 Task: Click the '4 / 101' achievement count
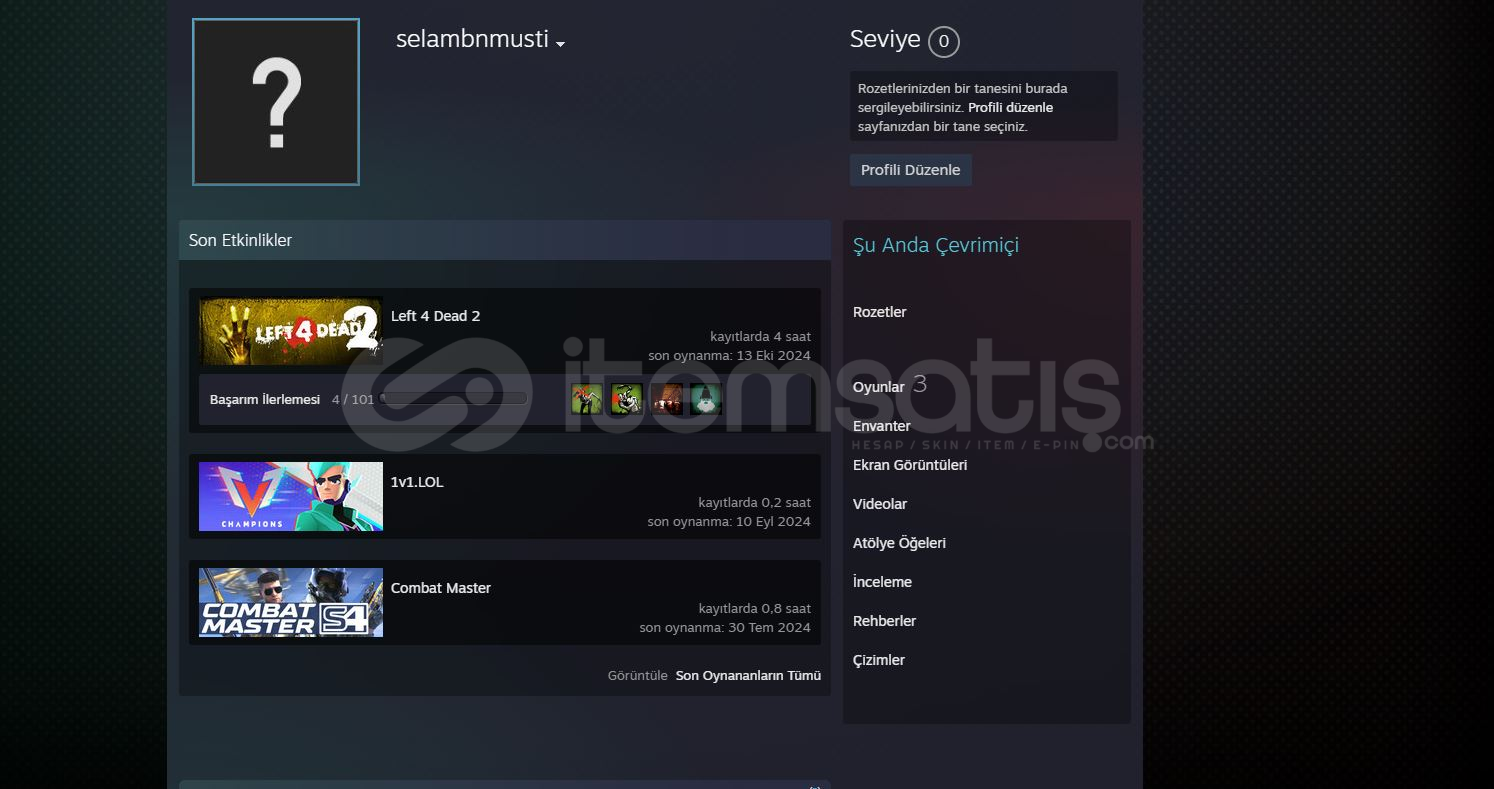tap(353, 399)
